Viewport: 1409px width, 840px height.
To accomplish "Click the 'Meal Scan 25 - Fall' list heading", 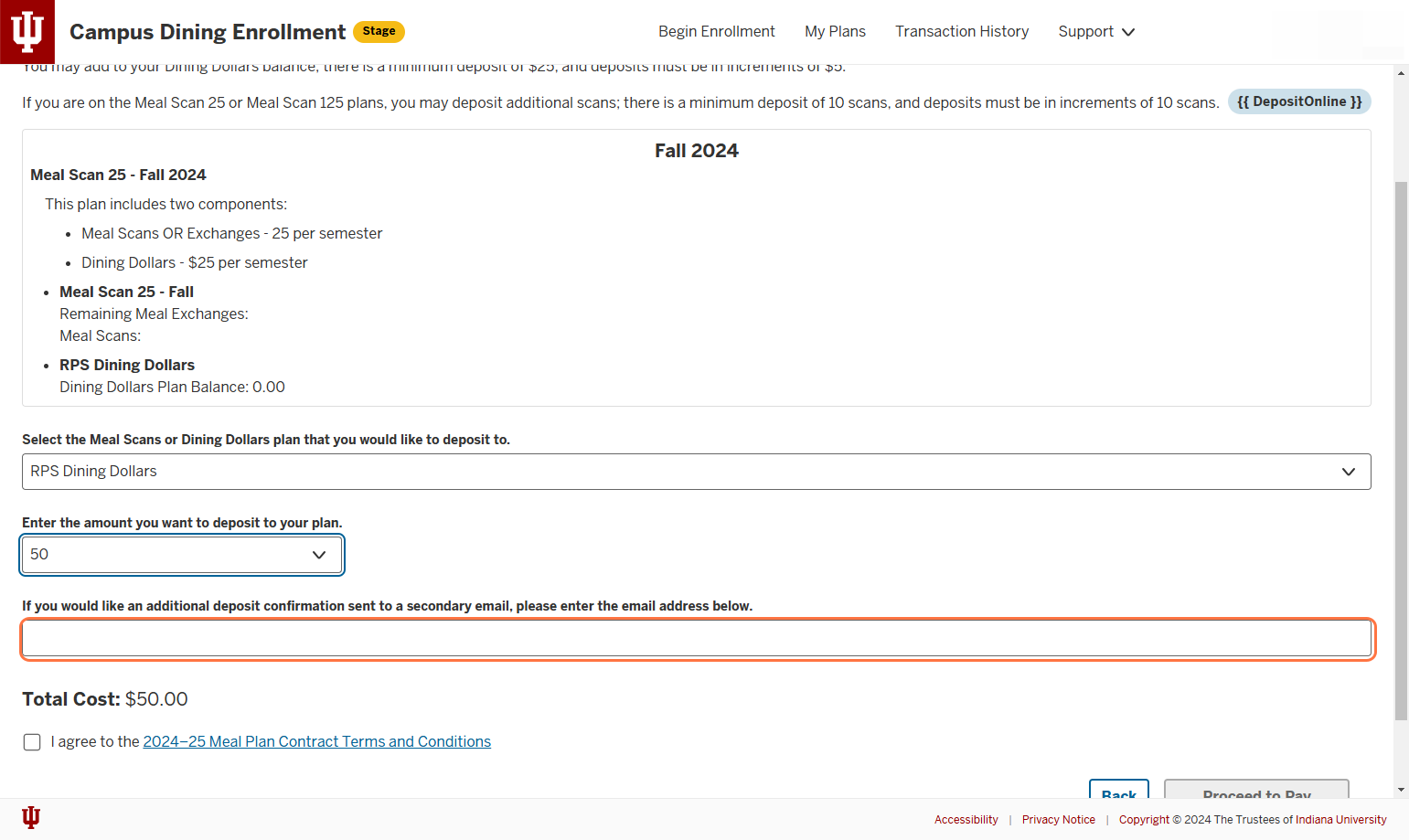I will (126, 292).
